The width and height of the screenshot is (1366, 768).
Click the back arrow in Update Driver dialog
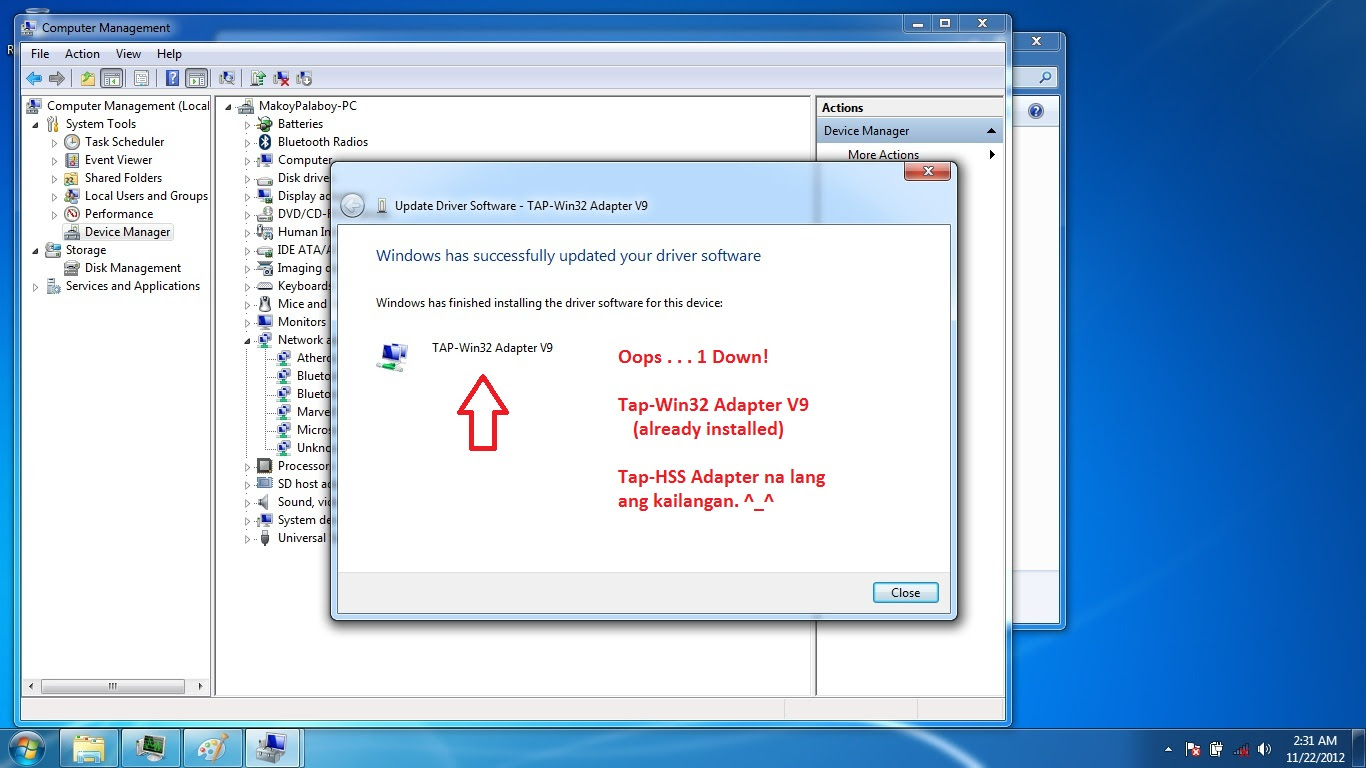[352, 205]
